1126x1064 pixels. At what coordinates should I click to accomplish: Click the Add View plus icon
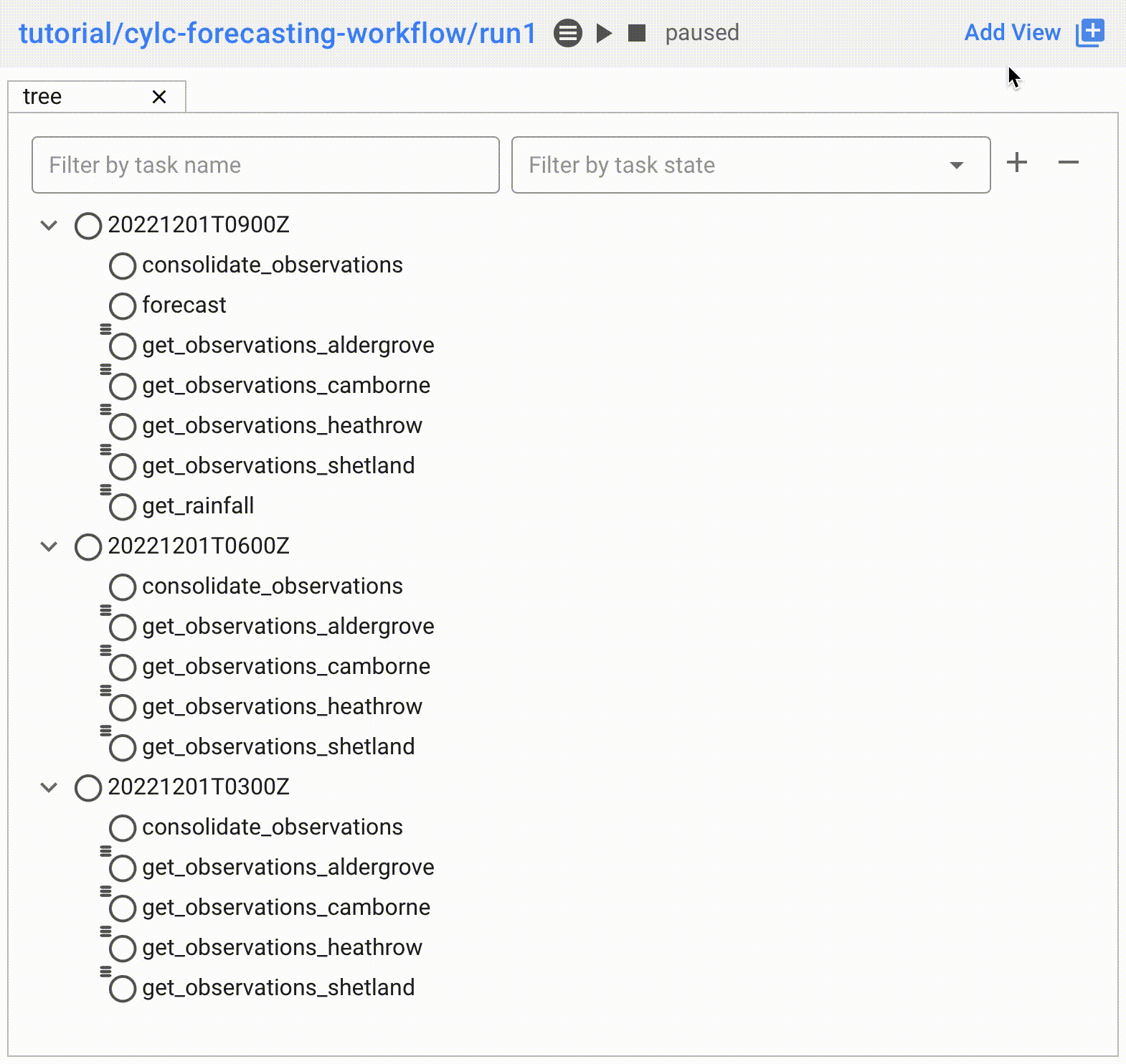coord(1089,33)
